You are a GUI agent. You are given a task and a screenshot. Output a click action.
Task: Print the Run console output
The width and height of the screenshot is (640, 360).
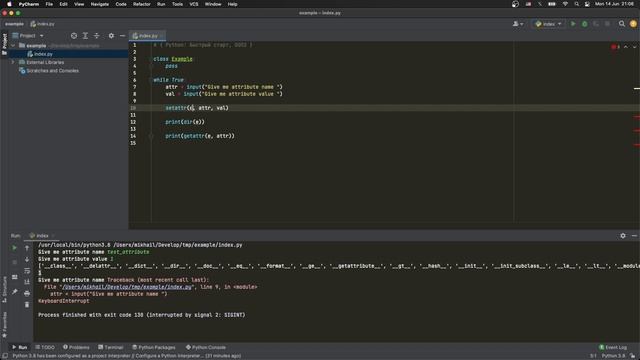click(x=27, y=293)
